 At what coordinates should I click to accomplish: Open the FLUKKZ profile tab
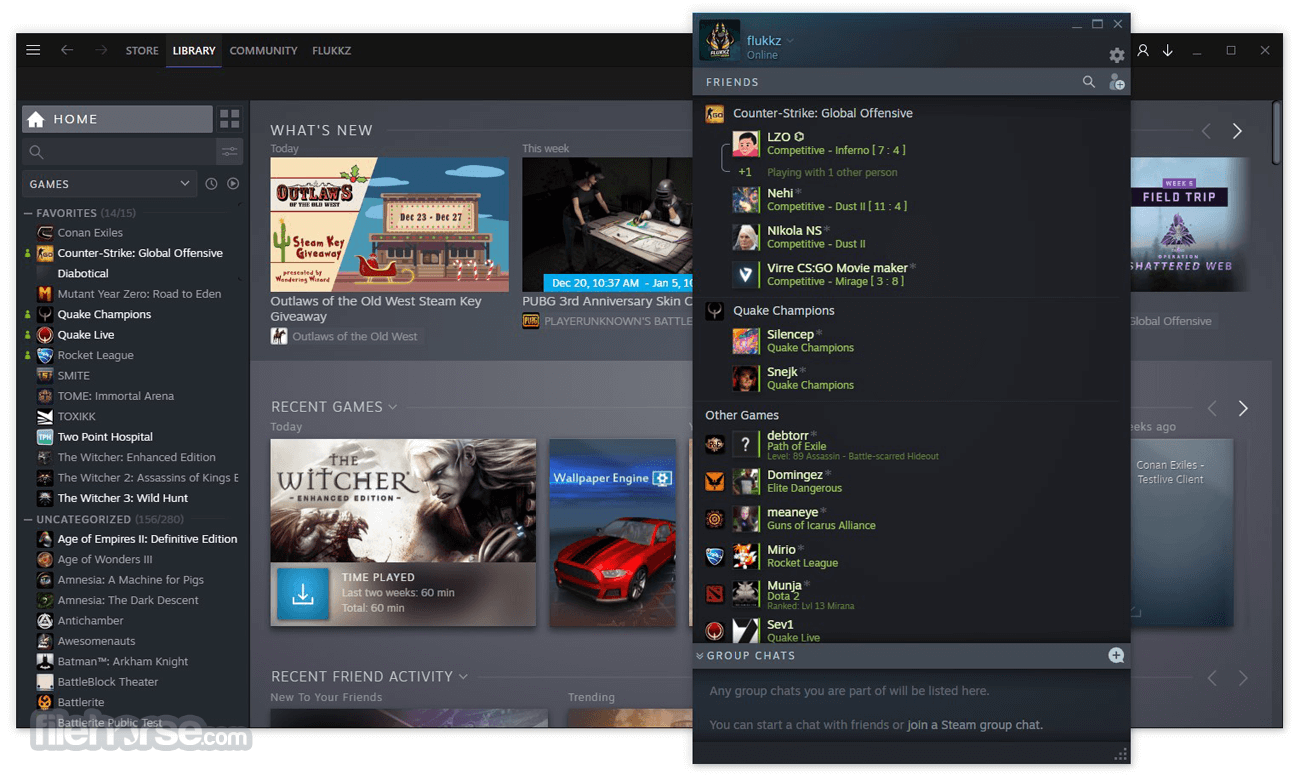coord(331,50)
